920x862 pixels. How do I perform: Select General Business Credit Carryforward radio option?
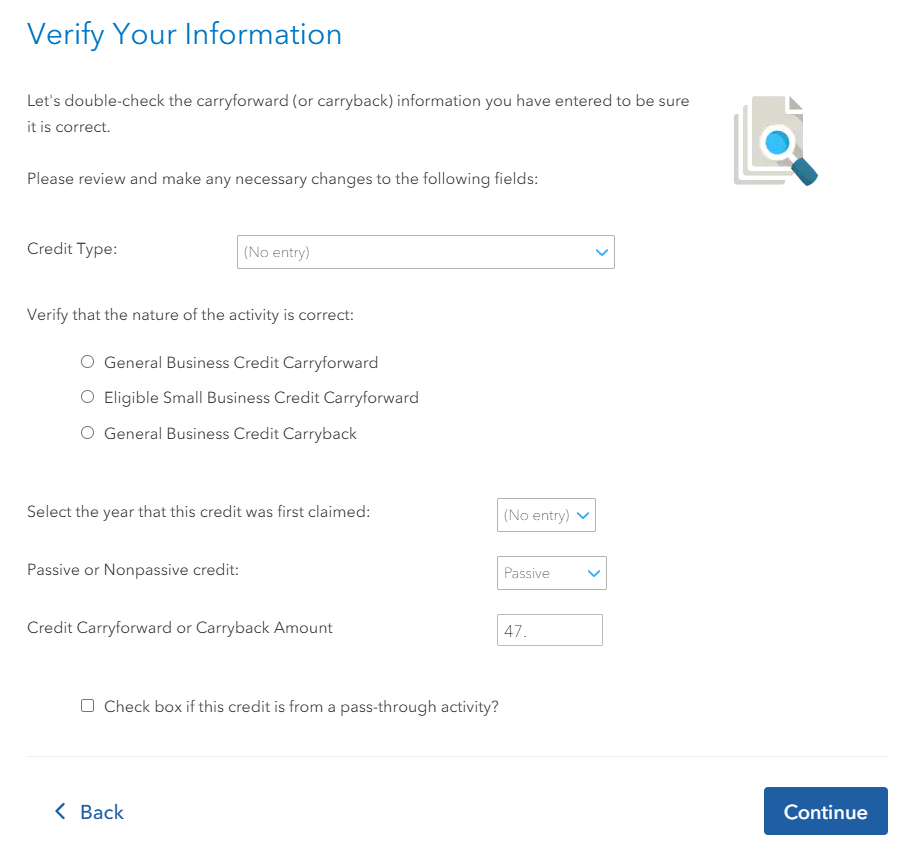click(88, 362)
